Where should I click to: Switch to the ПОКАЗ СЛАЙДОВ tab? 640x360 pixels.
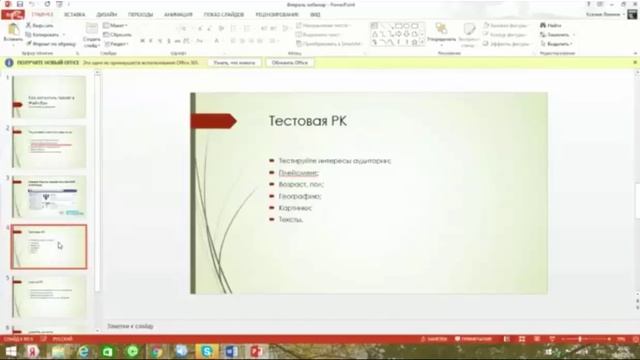pyautogui.click(x=224, y=15)
